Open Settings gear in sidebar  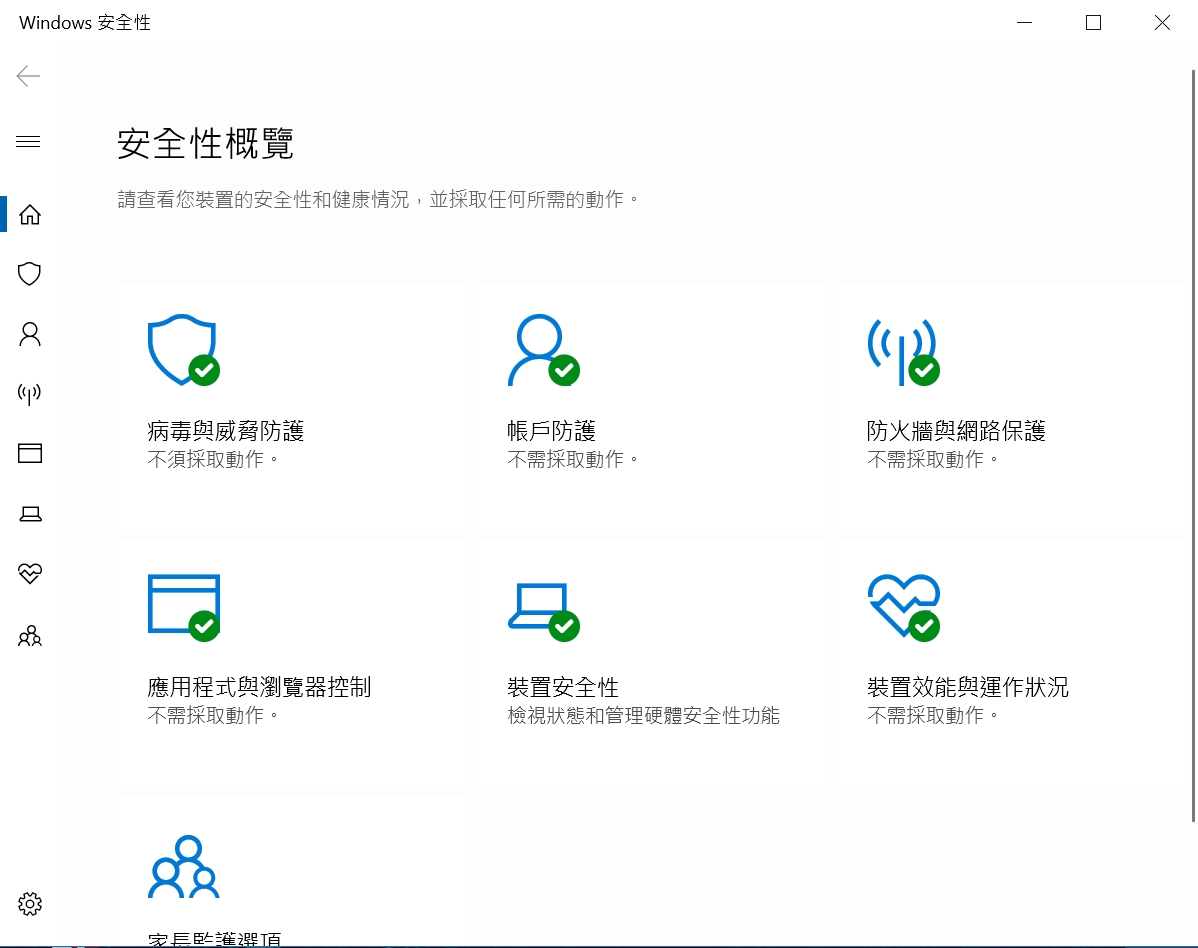pos(30,904)
